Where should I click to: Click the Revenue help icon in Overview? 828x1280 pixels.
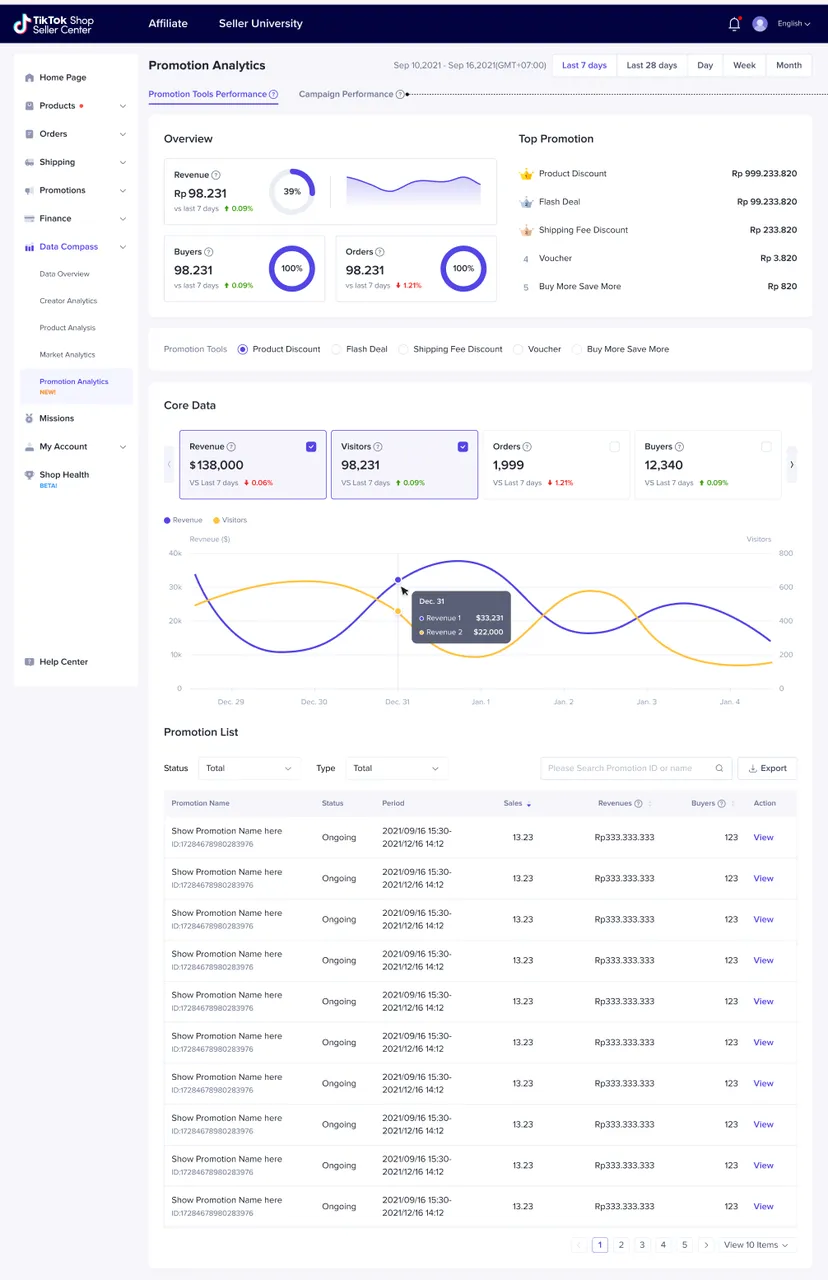(216, 175)
